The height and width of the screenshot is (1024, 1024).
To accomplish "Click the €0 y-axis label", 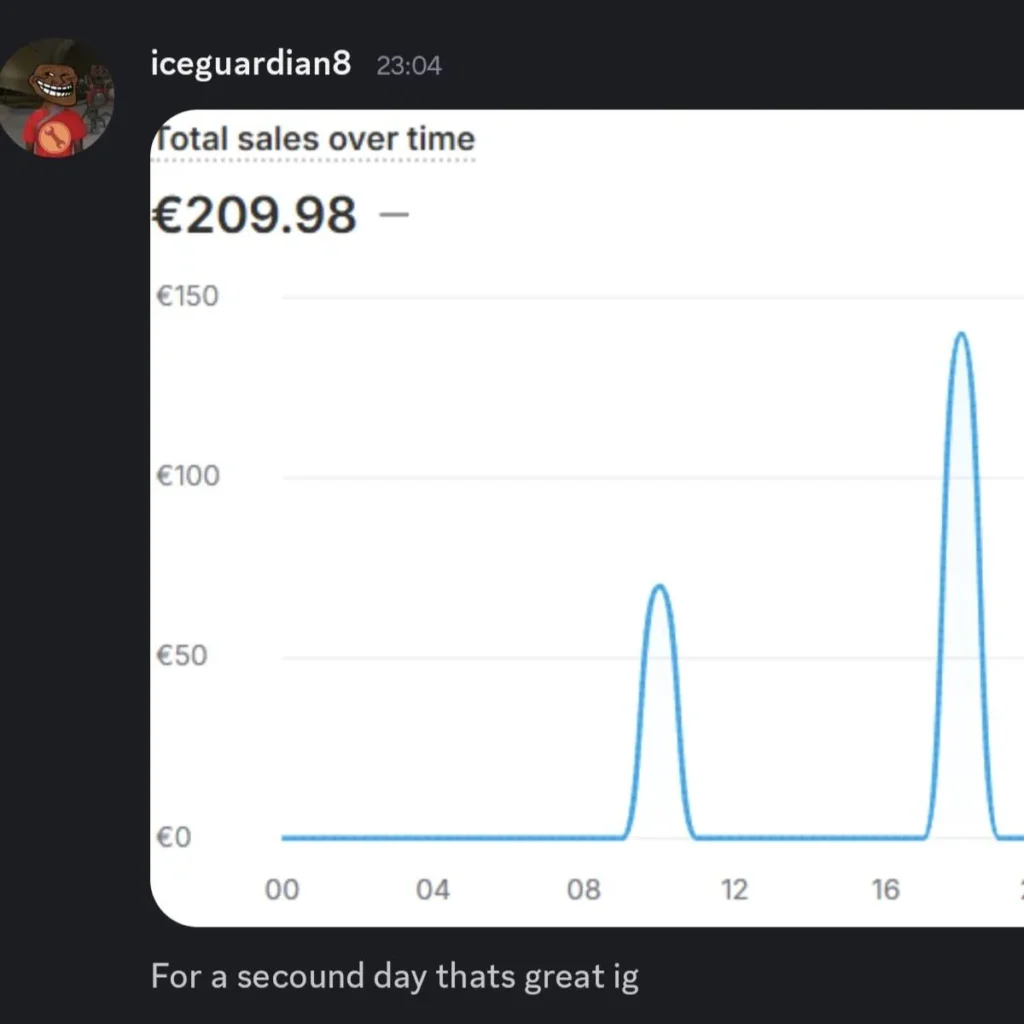I will (174, 837).
